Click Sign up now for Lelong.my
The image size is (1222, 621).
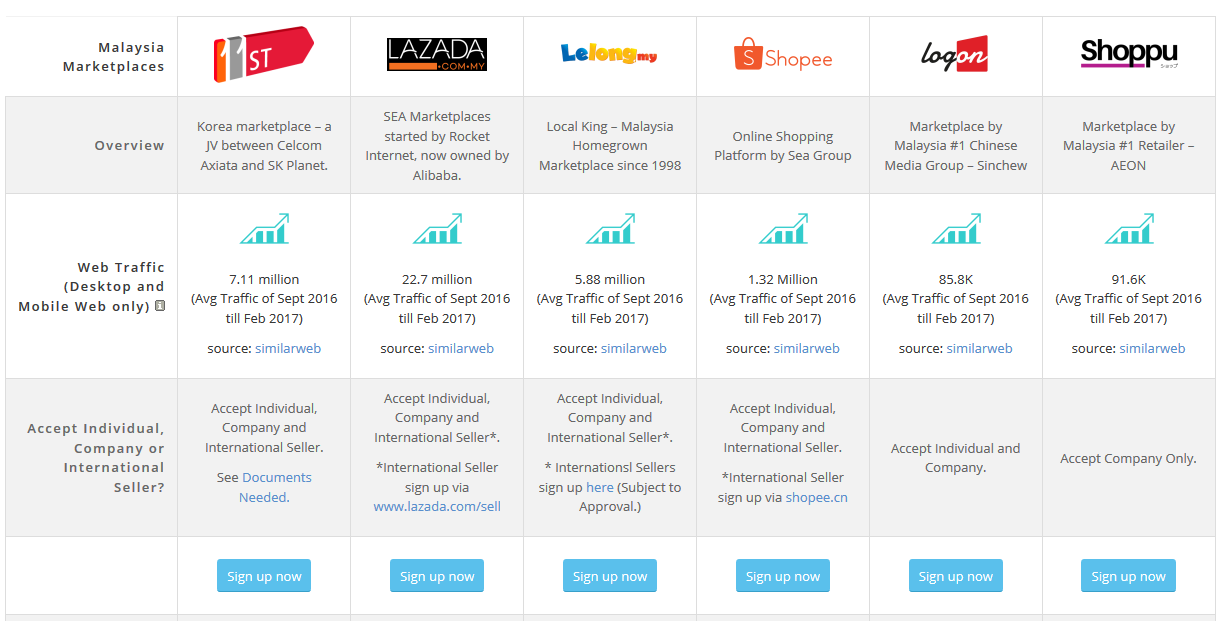tap(609, 575)
